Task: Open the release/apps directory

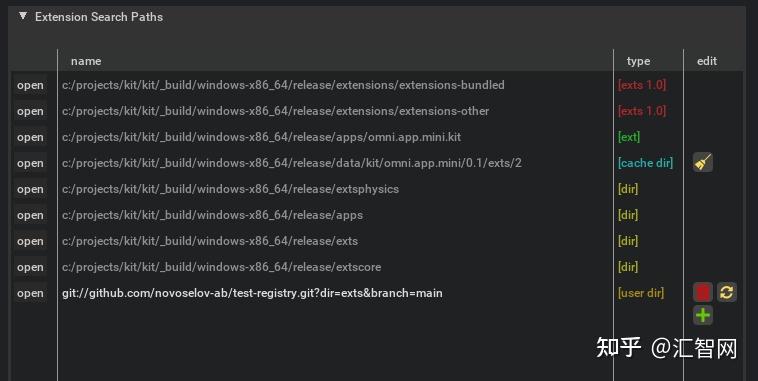Action: (30, 215)
